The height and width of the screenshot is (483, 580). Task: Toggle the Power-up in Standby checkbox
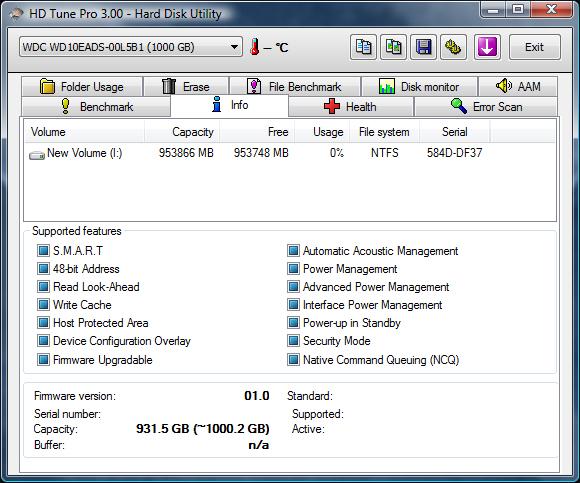coord(293,323)
